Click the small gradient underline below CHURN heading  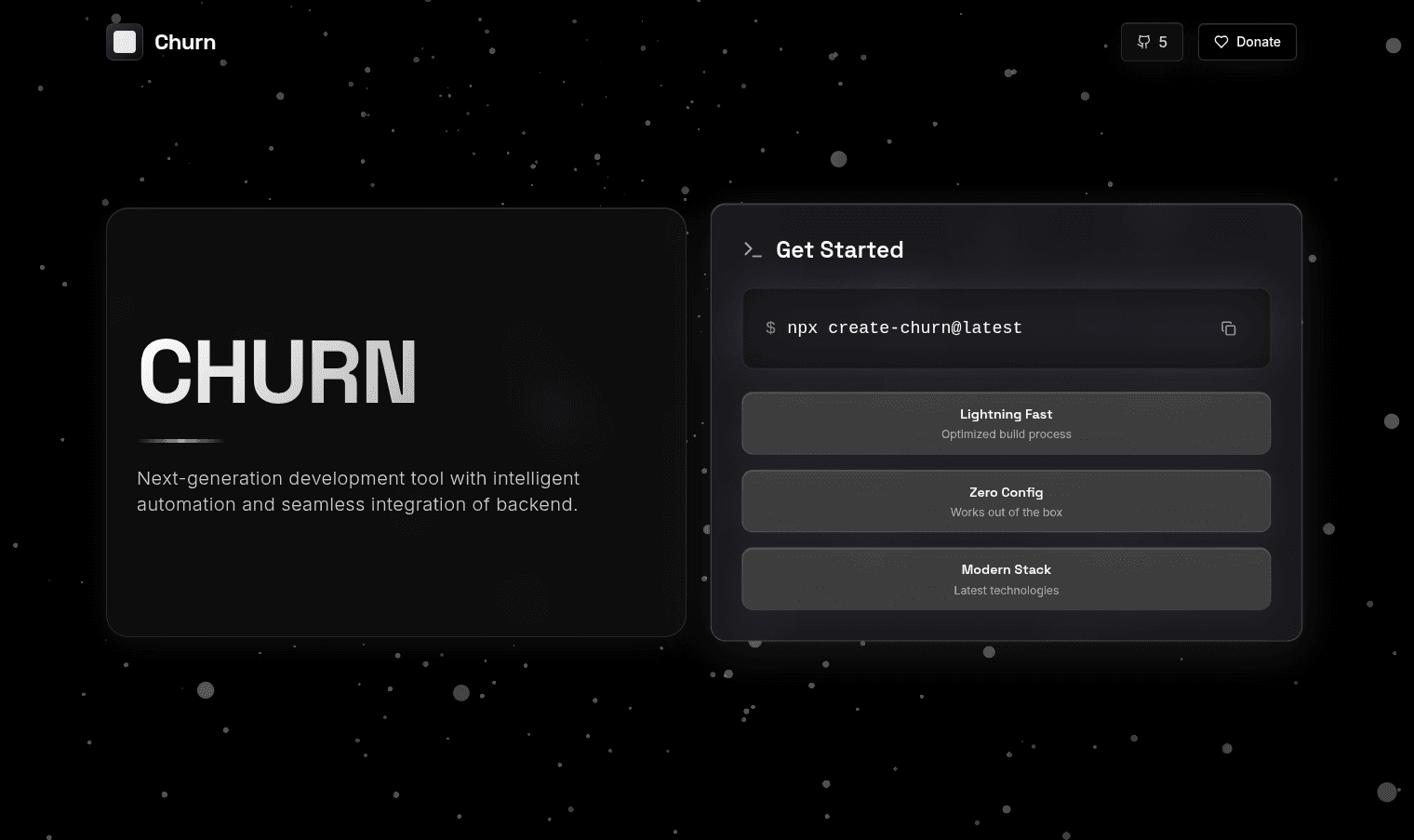coord(180,440)
